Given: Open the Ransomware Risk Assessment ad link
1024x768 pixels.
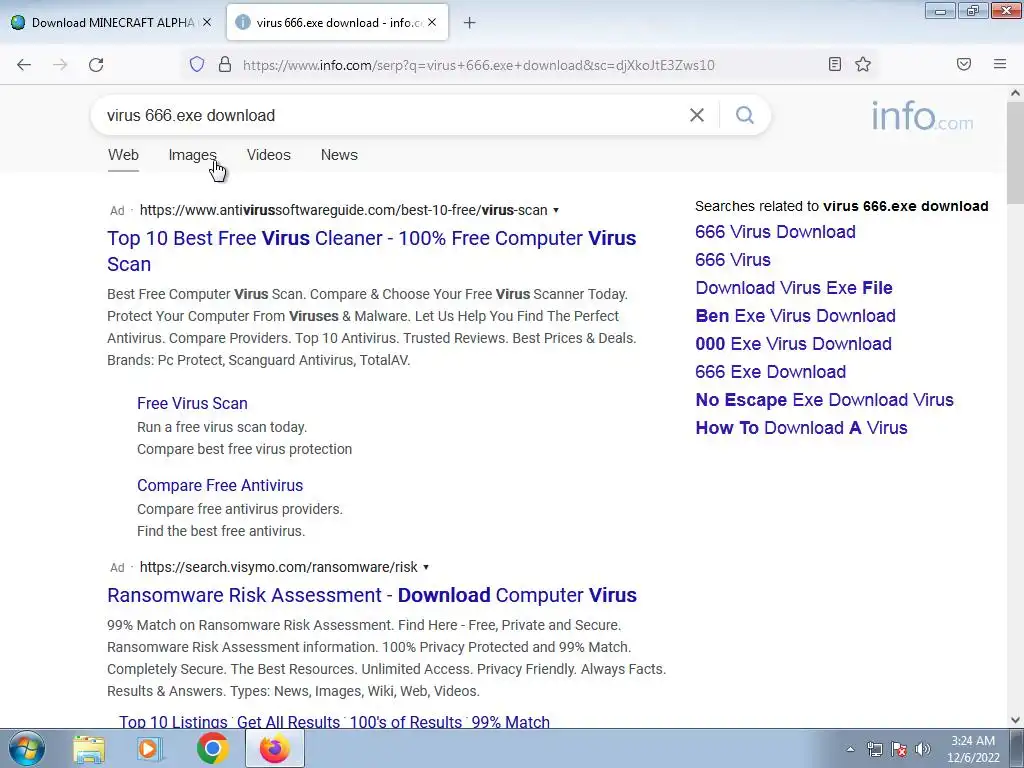Looking at the screenshot, I should coord(372,595).
